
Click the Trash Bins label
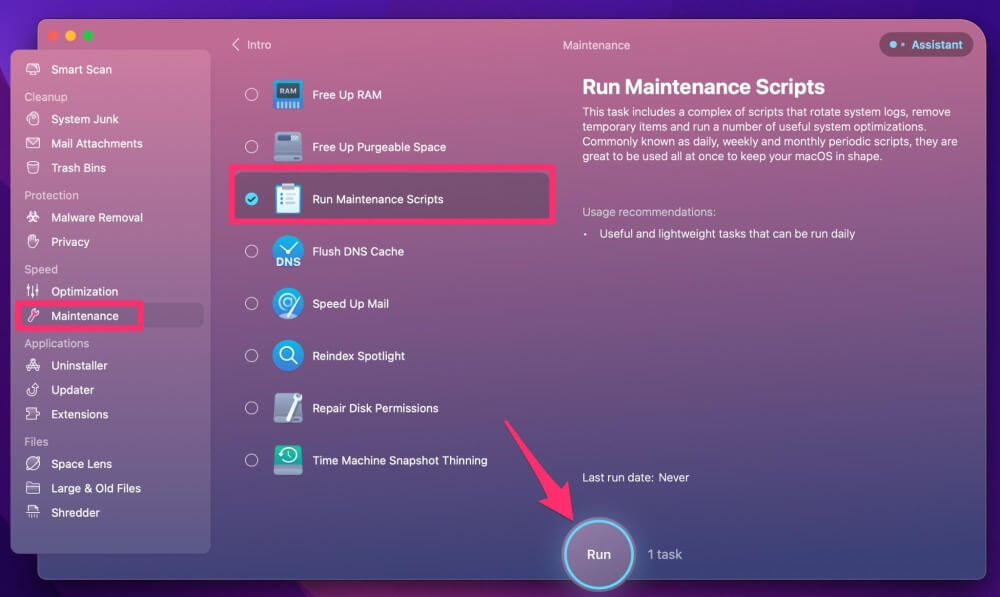click(78, 168)
